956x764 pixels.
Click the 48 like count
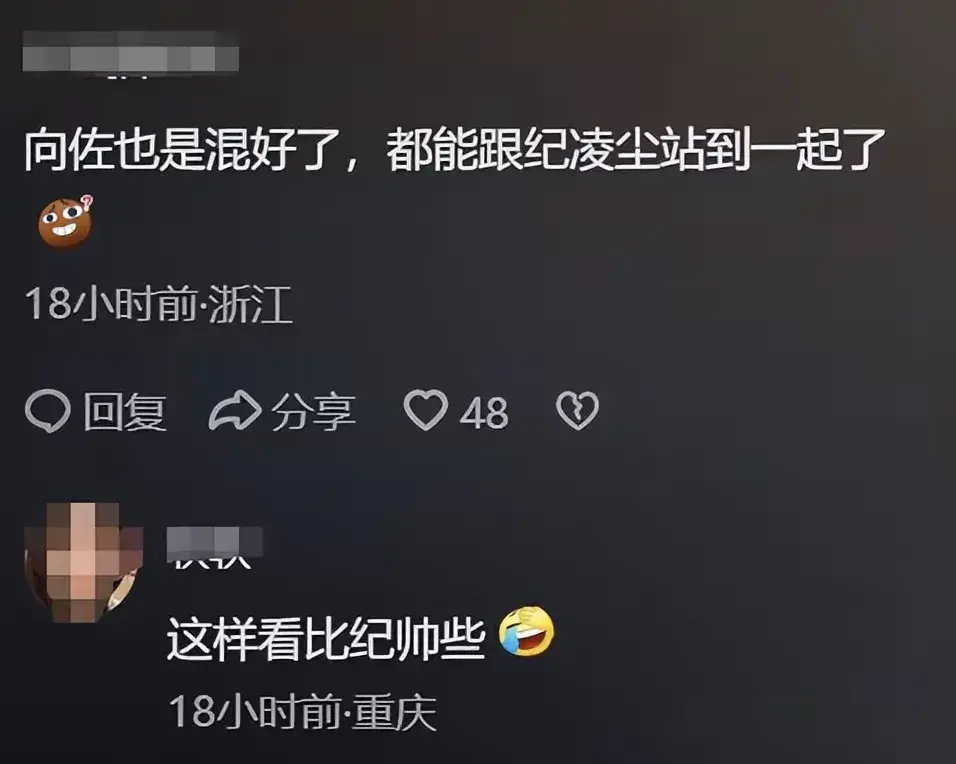click(x=483, y=413)
